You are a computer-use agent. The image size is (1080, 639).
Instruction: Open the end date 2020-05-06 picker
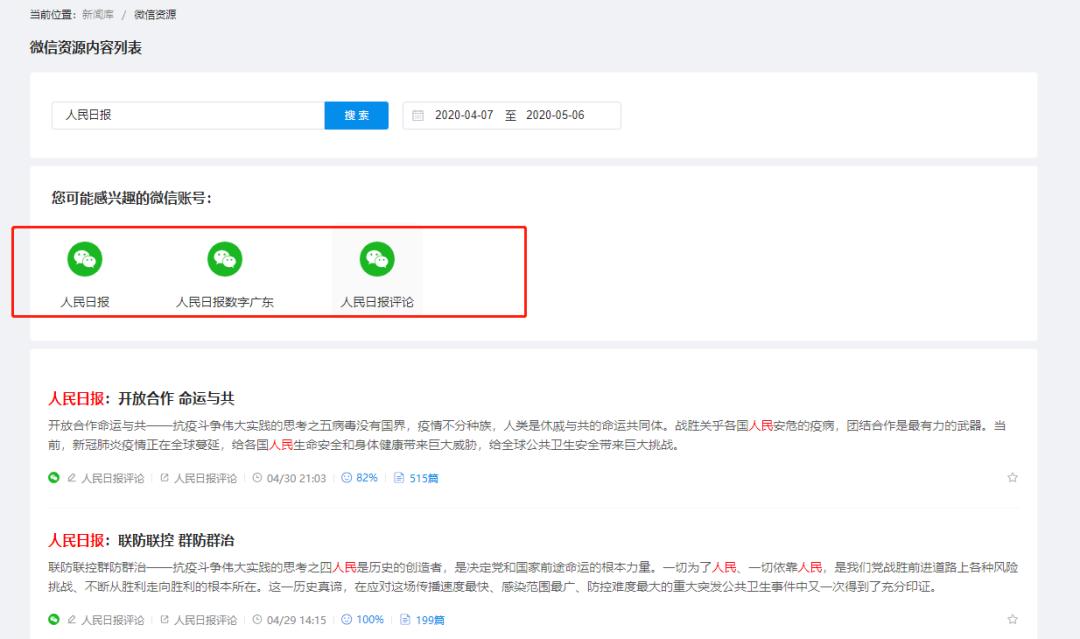[x=555, y=116]
